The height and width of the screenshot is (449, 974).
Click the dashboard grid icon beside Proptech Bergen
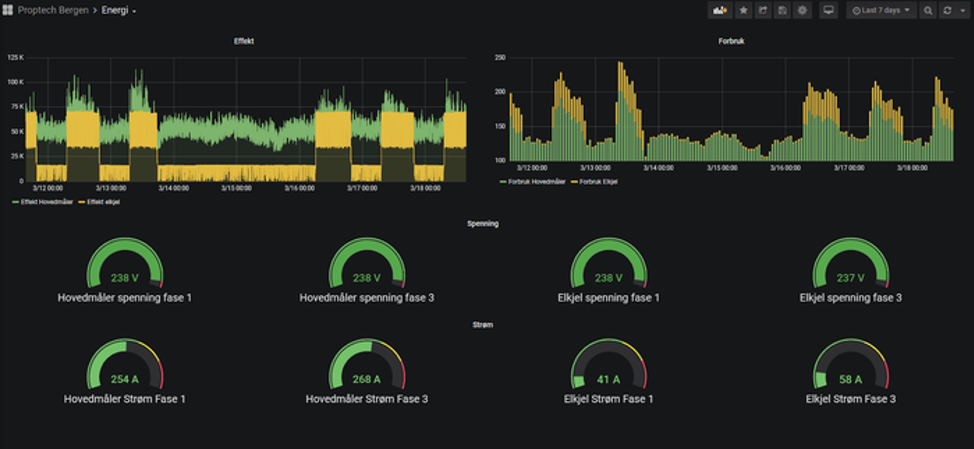click(x=9, y=10)
